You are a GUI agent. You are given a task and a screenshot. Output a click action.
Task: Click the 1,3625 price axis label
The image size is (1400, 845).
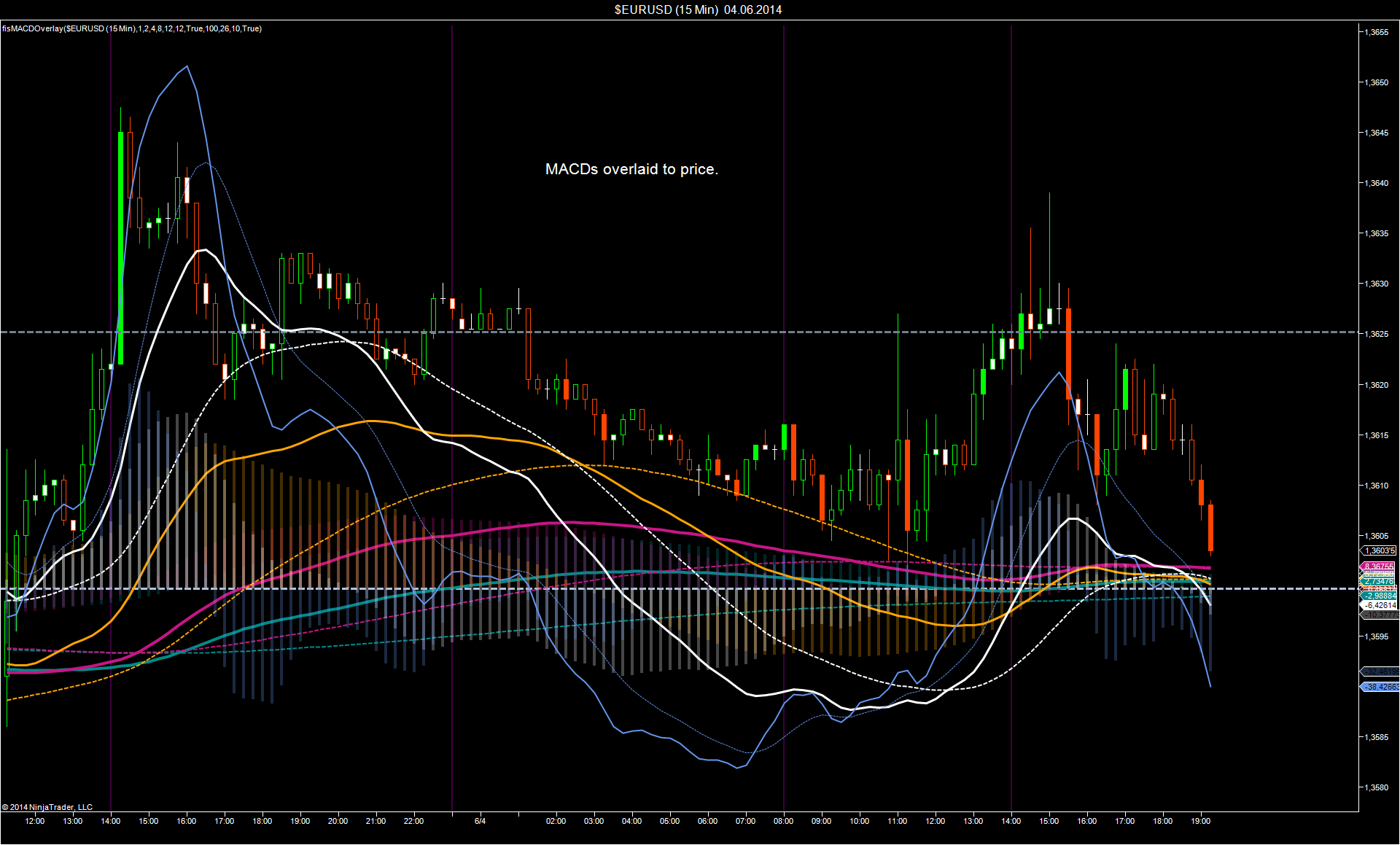[1377, 334]
